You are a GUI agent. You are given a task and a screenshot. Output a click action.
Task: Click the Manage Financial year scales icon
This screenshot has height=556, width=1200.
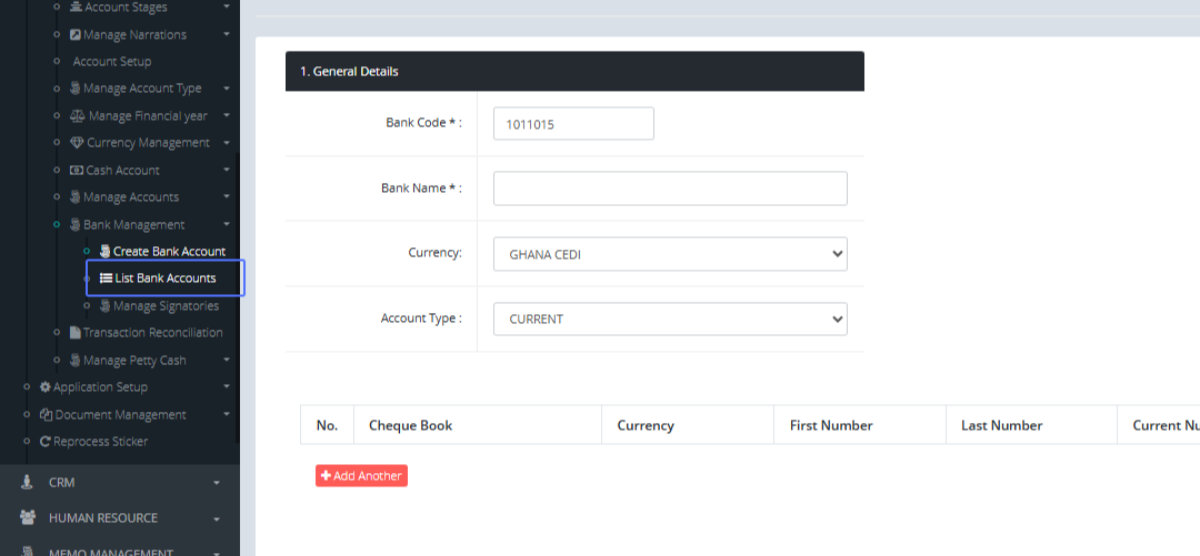[77, 116]
